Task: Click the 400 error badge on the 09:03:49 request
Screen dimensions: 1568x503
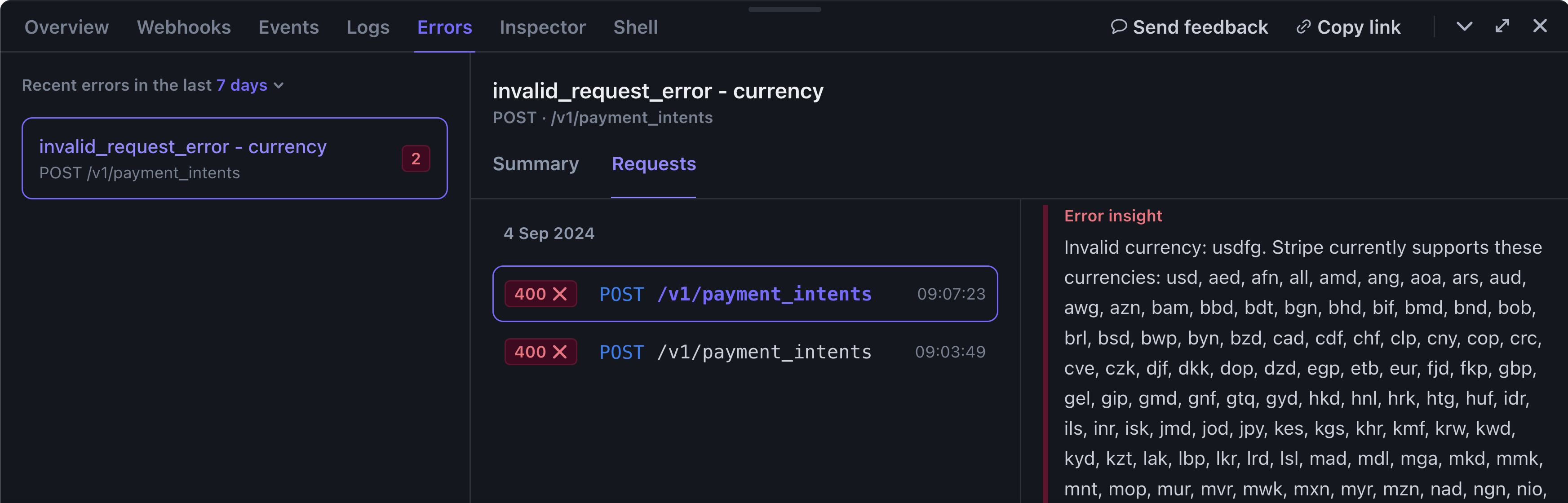Action: tap(540, 352)
